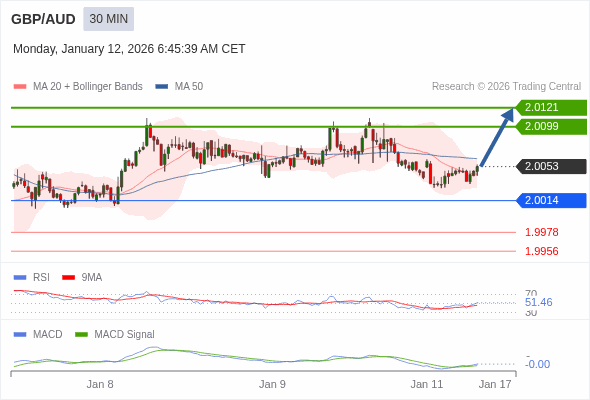This screenshot has width=590, height=400.
Task: Click the 2.0099 resistance price tag
Action: point(551,126)
